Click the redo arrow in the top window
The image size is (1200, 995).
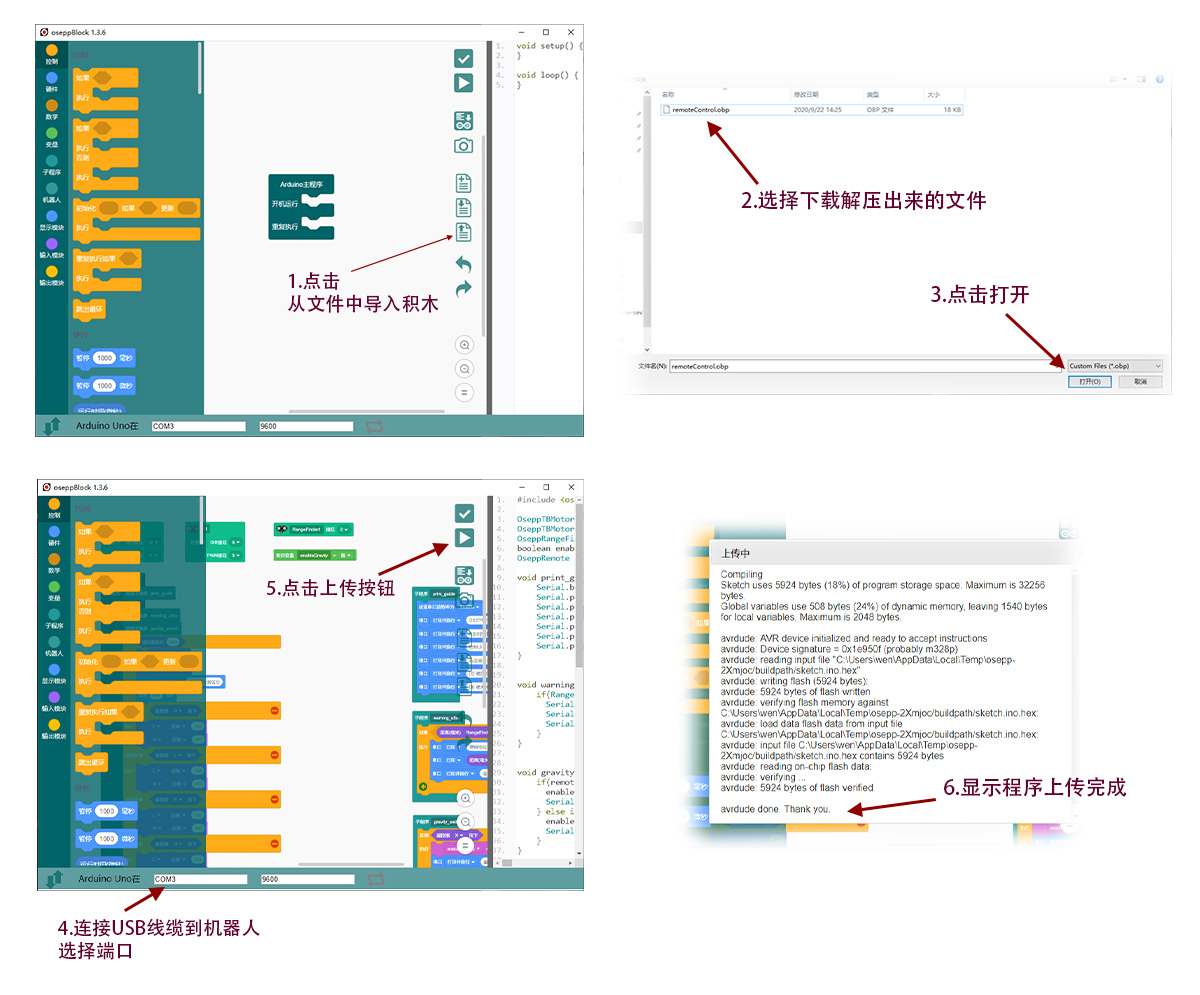pos(463,289)
